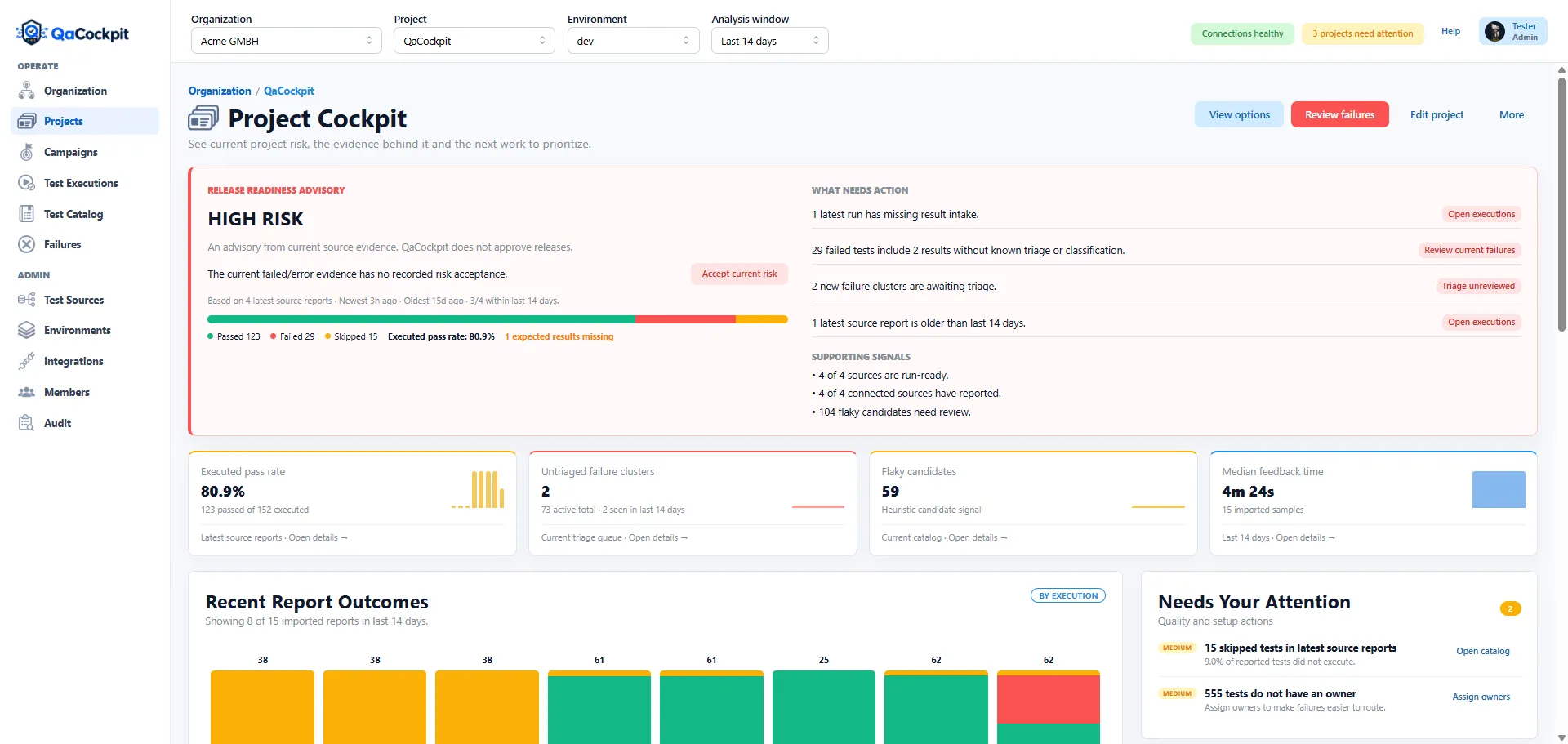Click '15 skipped tests in latest source reports'
Viewport: 1568px width, 744px height.
(x=1300, y=648)
